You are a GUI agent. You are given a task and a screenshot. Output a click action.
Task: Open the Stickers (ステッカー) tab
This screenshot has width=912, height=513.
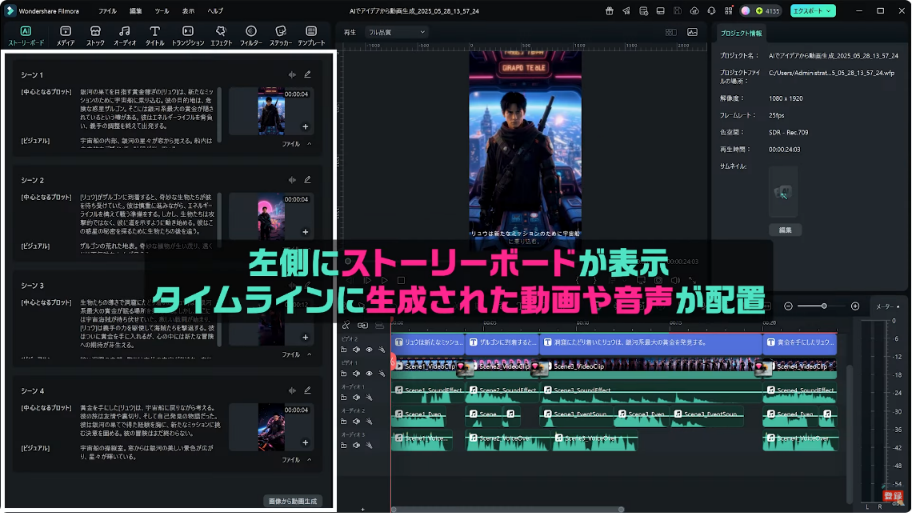pyautogui.click(x=280, y=35)
